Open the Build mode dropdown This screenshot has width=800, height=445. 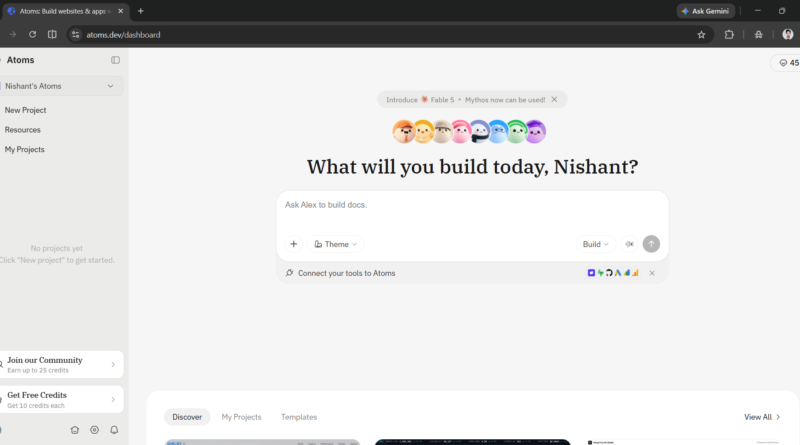[595, 244]
